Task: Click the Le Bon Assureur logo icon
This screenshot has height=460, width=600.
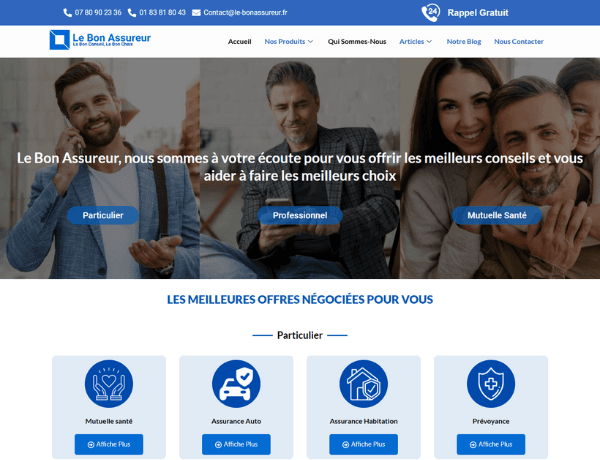Action: click(60, 40)
